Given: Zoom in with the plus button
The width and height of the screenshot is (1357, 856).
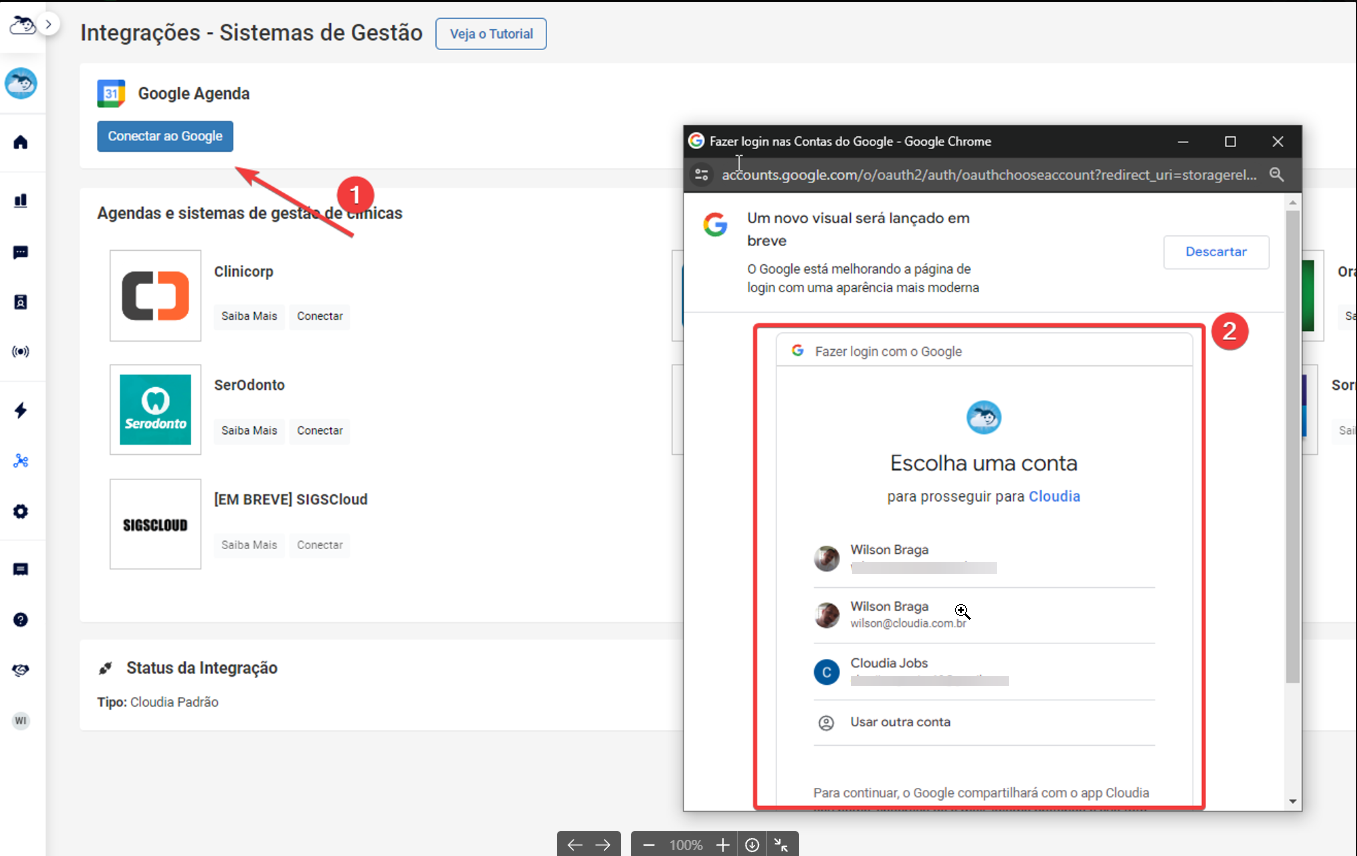Looking at the screenshot, I should 723,845.
